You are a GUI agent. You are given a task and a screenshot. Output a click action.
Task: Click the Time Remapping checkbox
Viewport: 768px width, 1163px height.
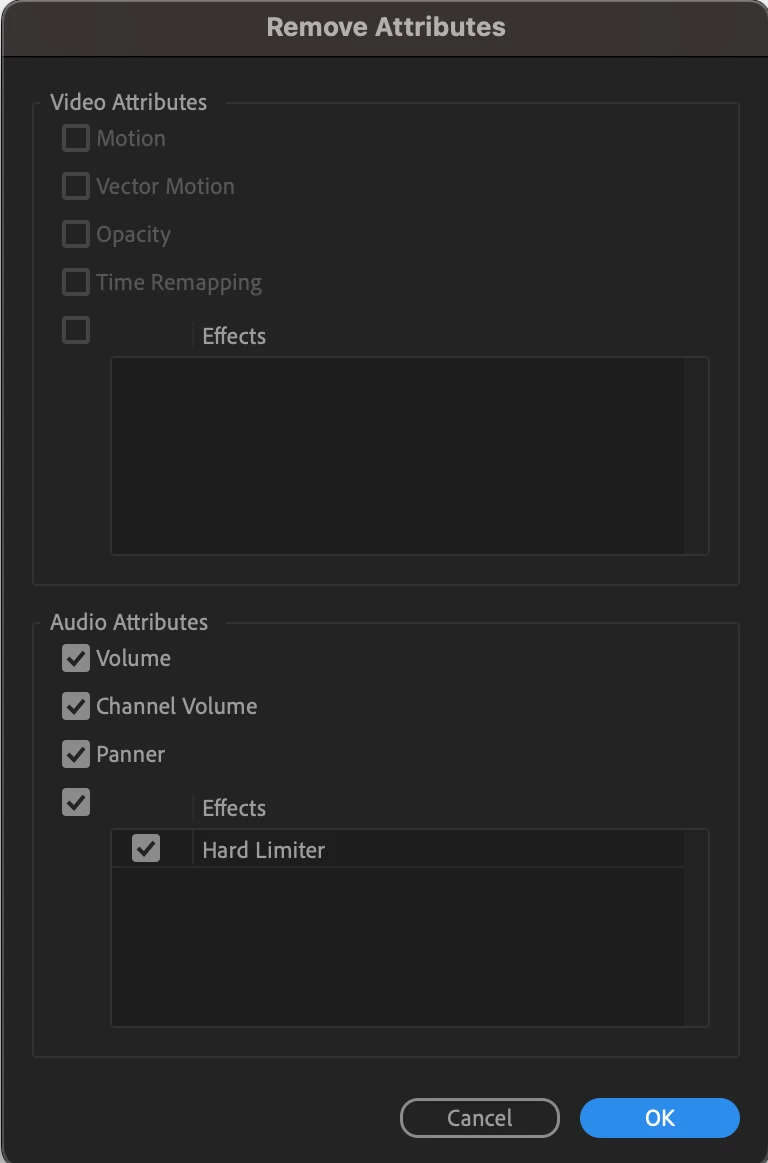(76, 283)
